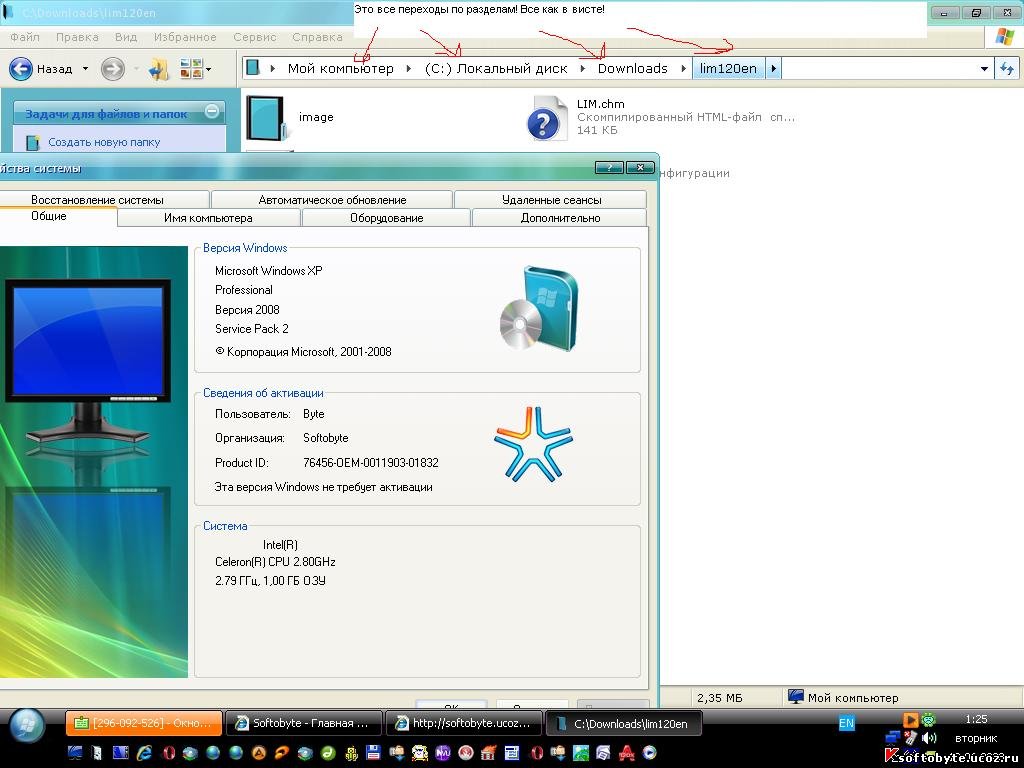Image resolution: width=1024 pixels, height=768 pixels.
Task: Refresh the Explorer address bar
Action: point(1007,69)
